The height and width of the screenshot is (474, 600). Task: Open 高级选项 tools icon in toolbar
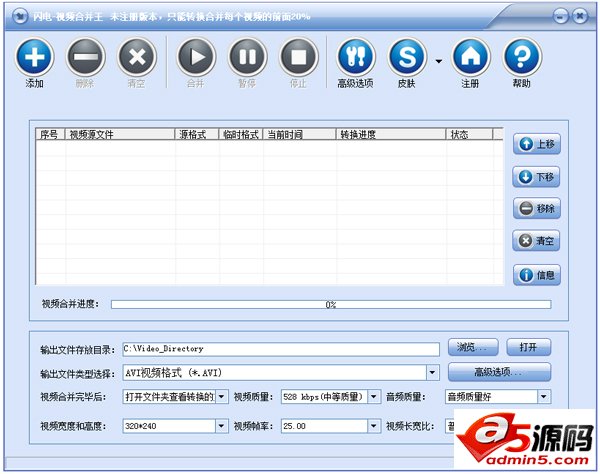coord(356,57)
